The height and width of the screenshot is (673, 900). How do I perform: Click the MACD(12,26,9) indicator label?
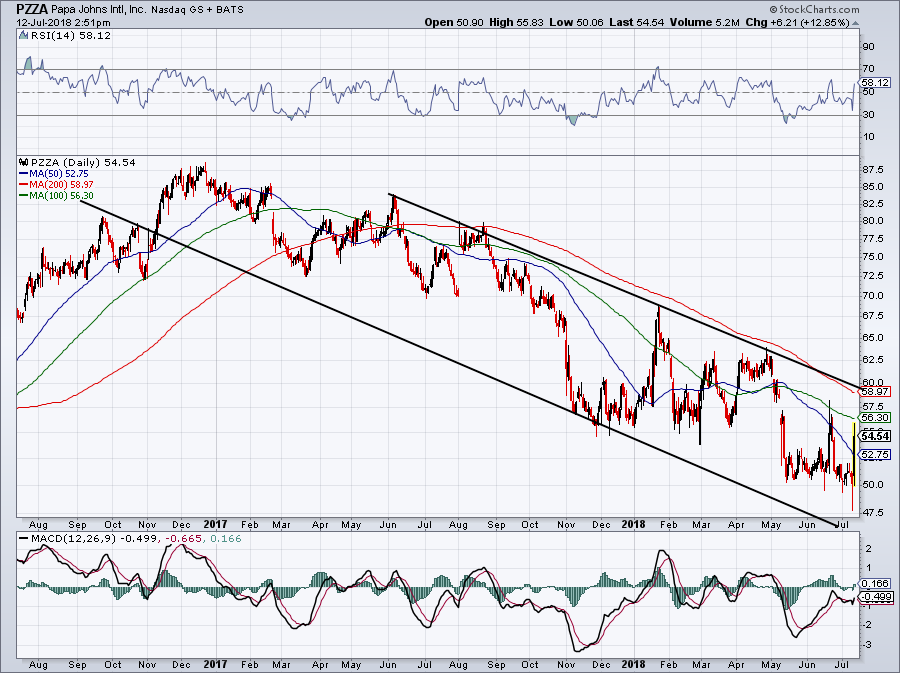(73, 539)
